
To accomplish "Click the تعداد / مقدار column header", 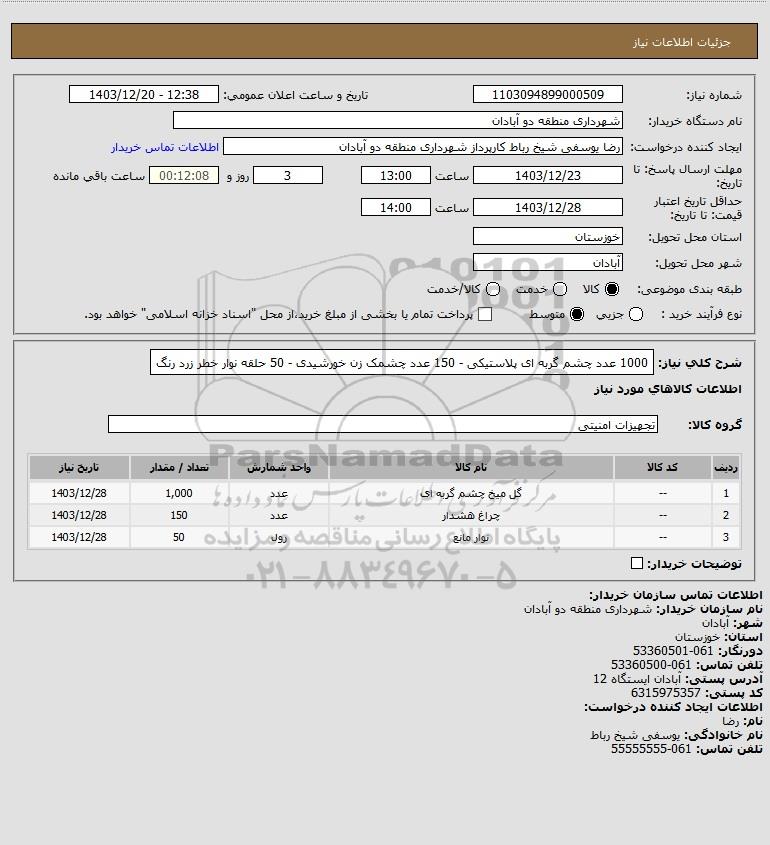I will [x=179, y=467].
